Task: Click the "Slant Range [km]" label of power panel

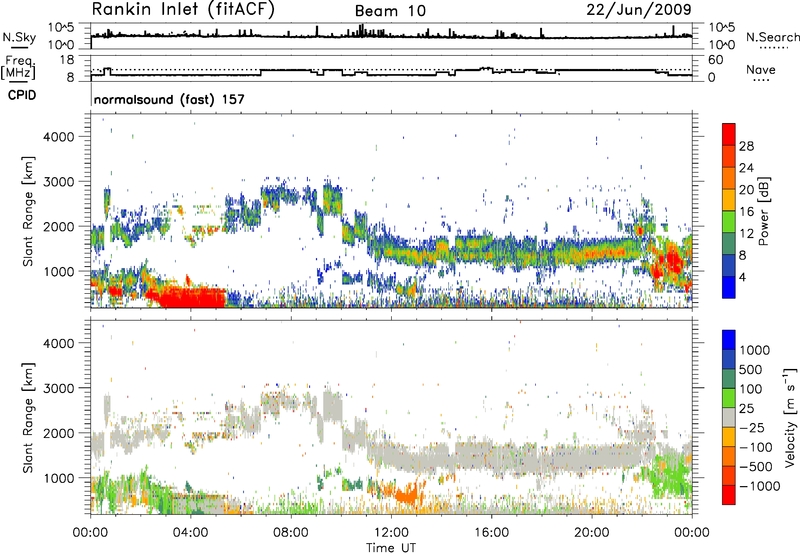Action: click(28, 211)
